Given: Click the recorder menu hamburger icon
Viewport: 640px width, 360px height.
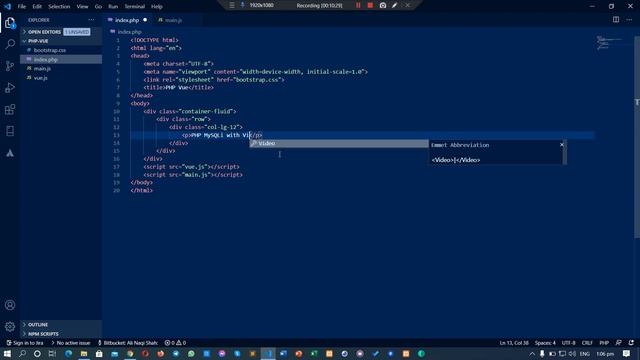Looking at the screenshot, I should pos(232,5).
